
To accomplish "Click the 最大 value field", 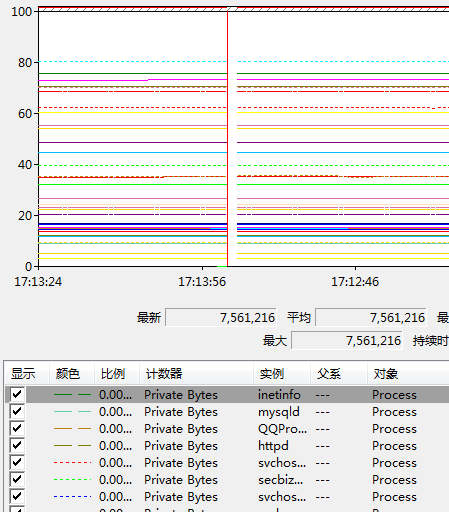I will pos(347,340).
